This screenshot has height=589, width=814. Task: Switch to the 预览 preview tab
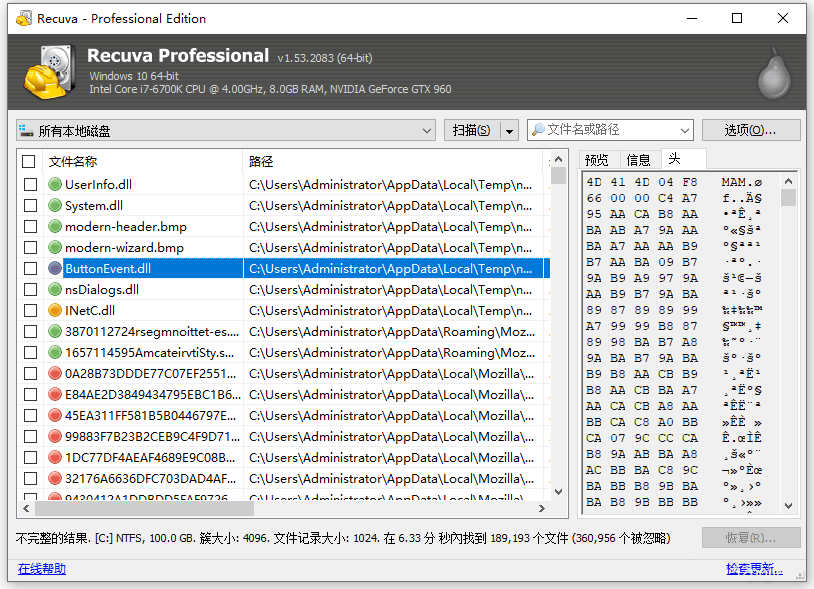597,160
